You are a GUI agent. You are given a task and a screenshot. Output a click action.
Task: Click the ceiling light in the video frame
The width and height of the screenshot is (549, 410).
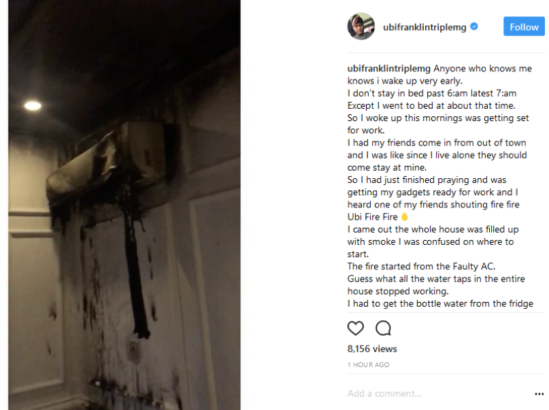click(x=33, y=105)
